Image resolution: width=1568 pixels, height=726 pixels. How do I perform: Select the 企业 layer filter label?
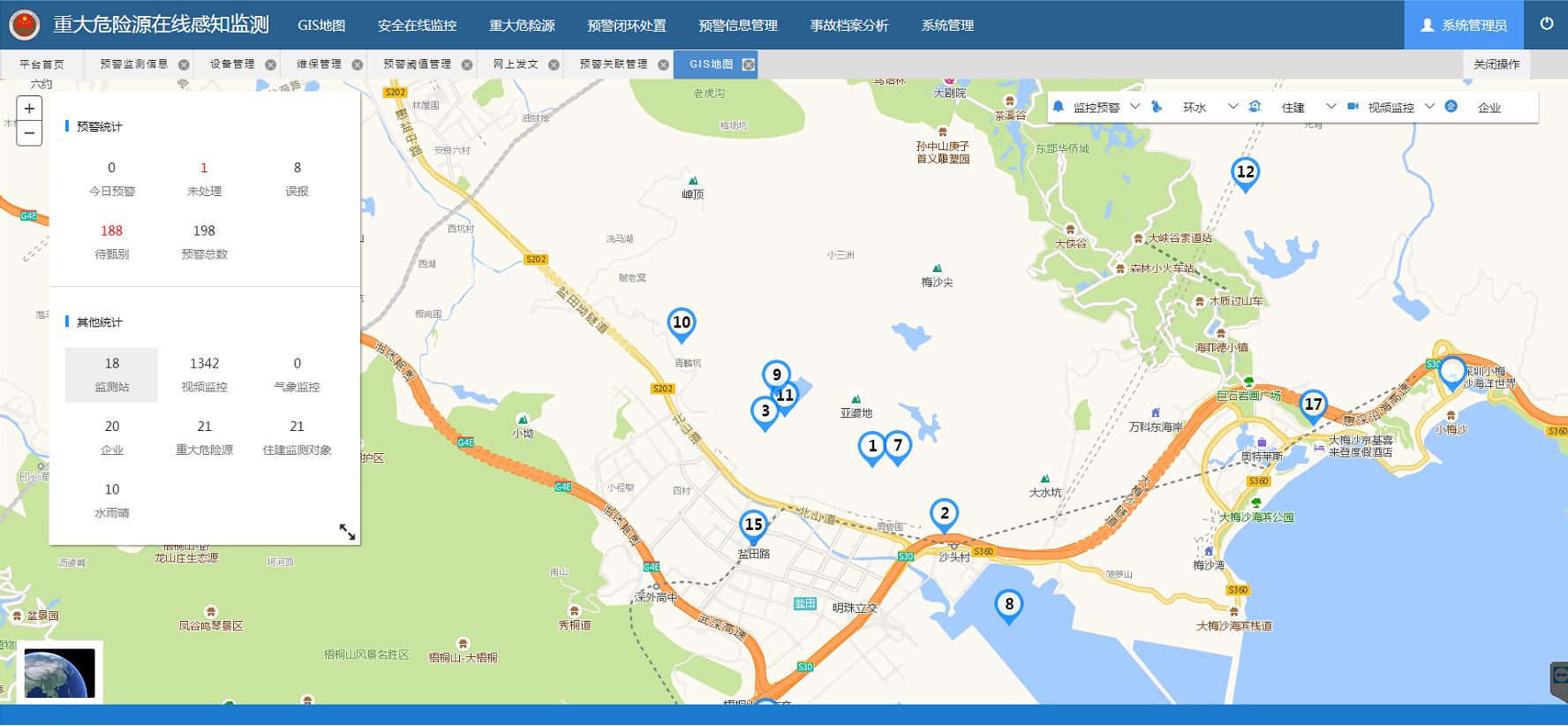1489,108
